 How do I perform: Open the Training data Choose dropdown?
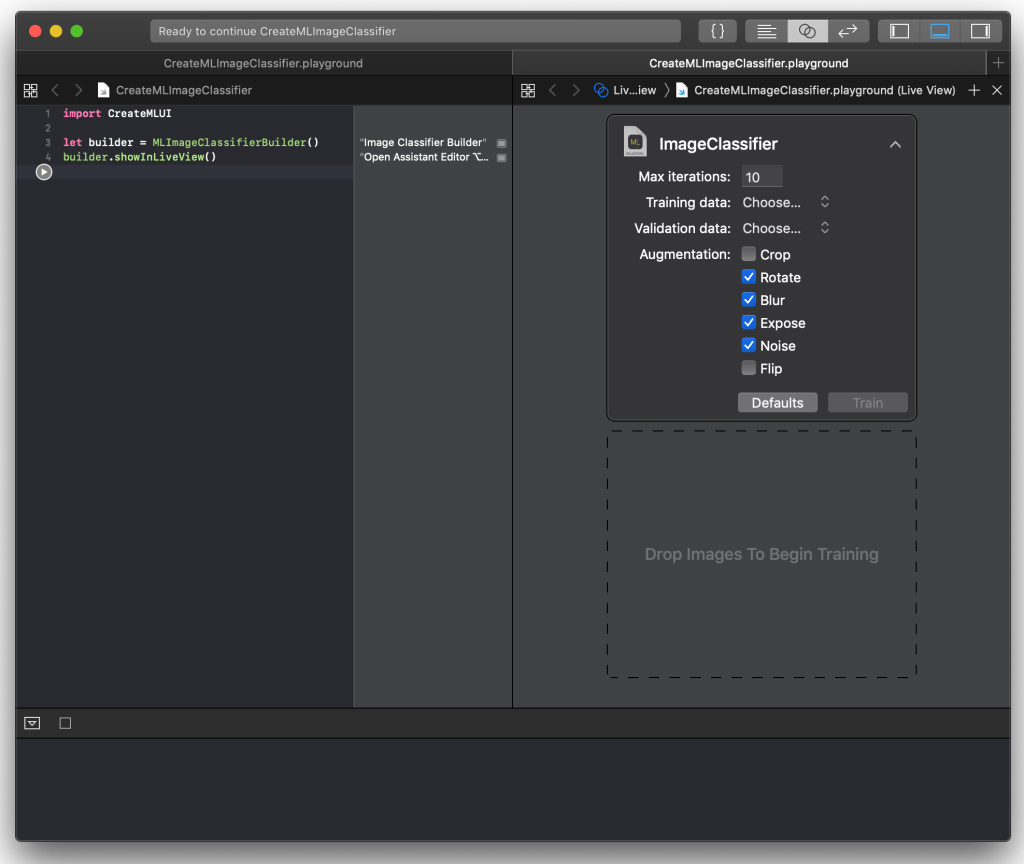786,202
